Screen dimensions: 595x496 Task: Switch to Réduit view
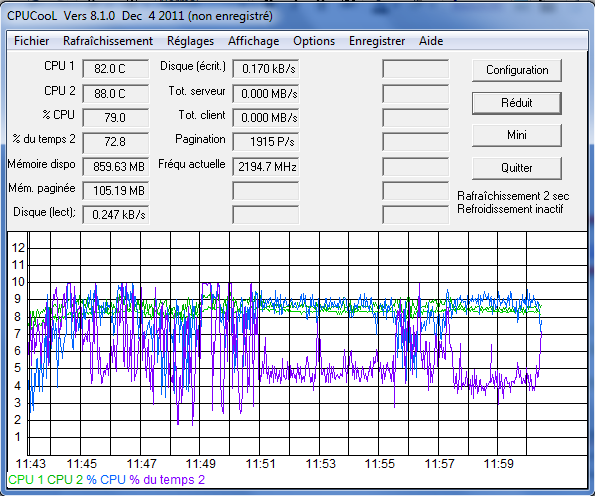pos(517,103)
